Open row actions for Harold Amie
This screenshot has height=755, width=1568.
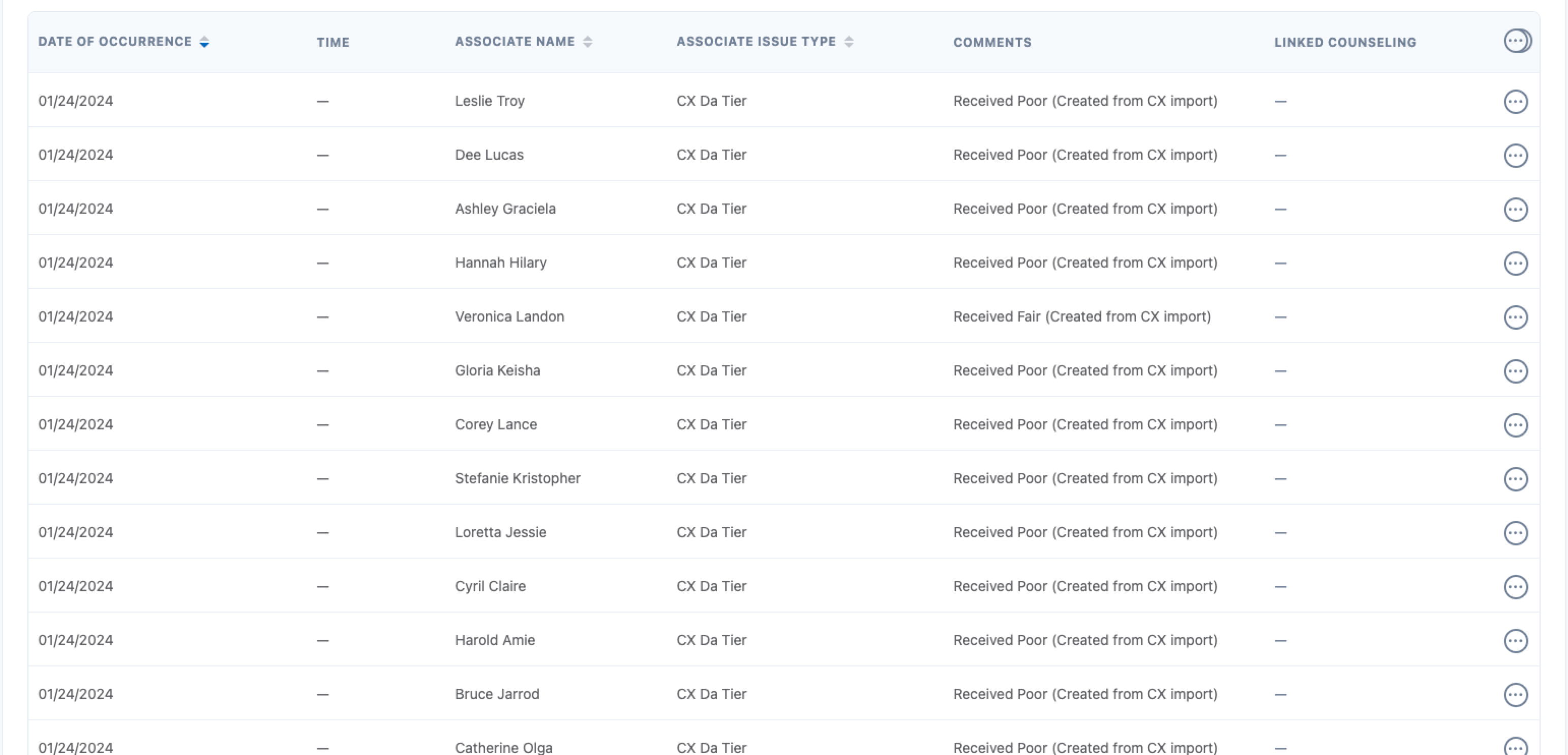click(1516, 641)
